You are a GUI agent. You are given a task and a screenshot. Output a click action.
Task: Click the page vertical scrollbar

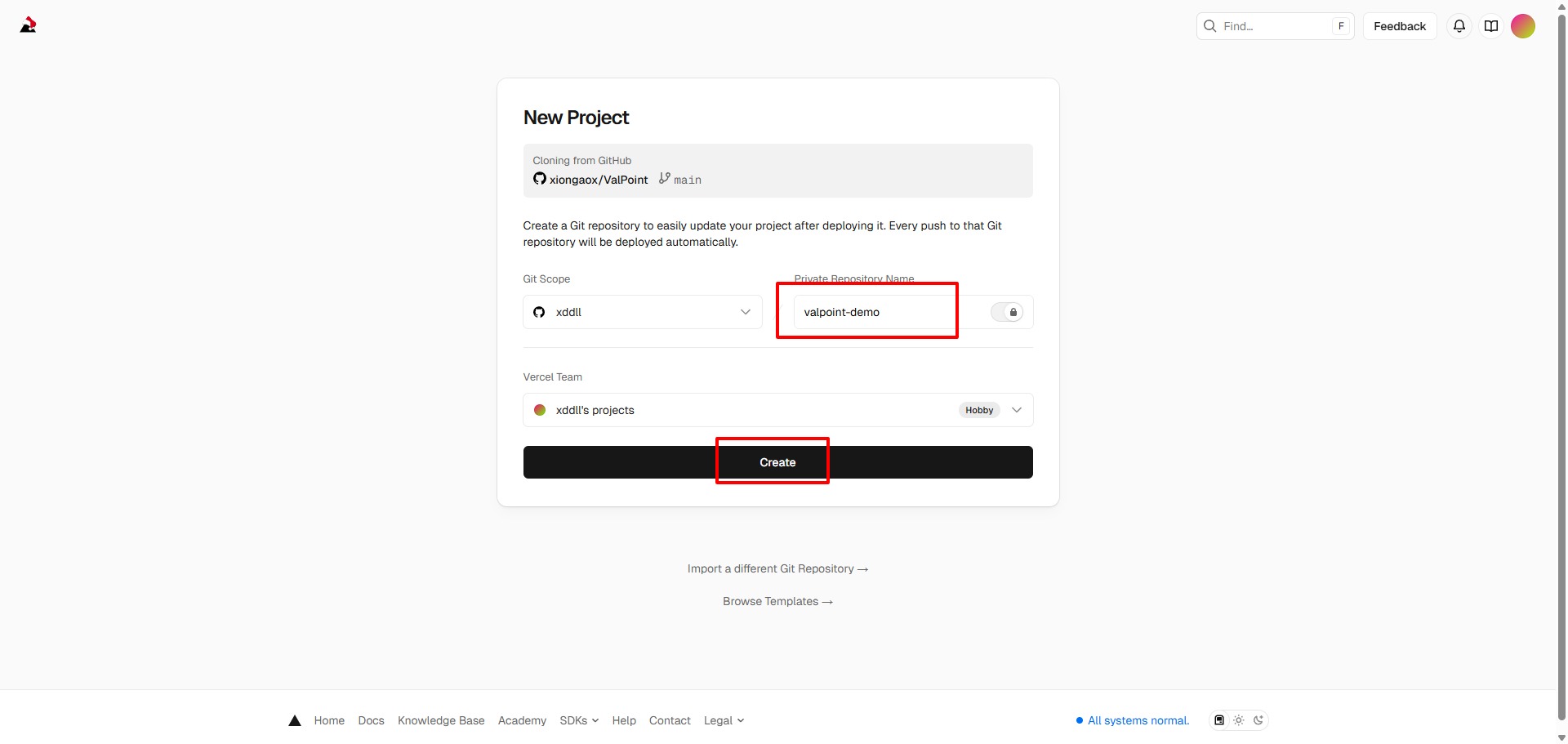(1561, 368)
